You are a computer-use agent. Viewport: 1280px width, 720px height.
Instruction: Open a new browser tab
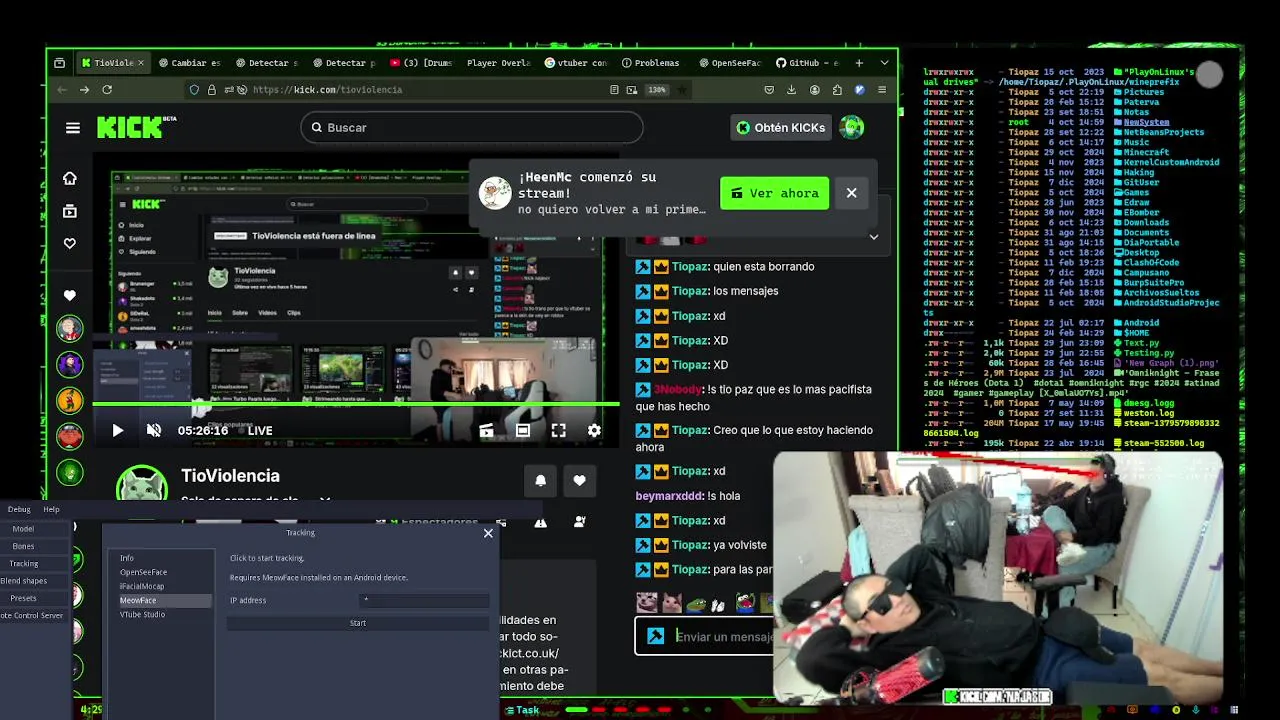tap(858, 63)
